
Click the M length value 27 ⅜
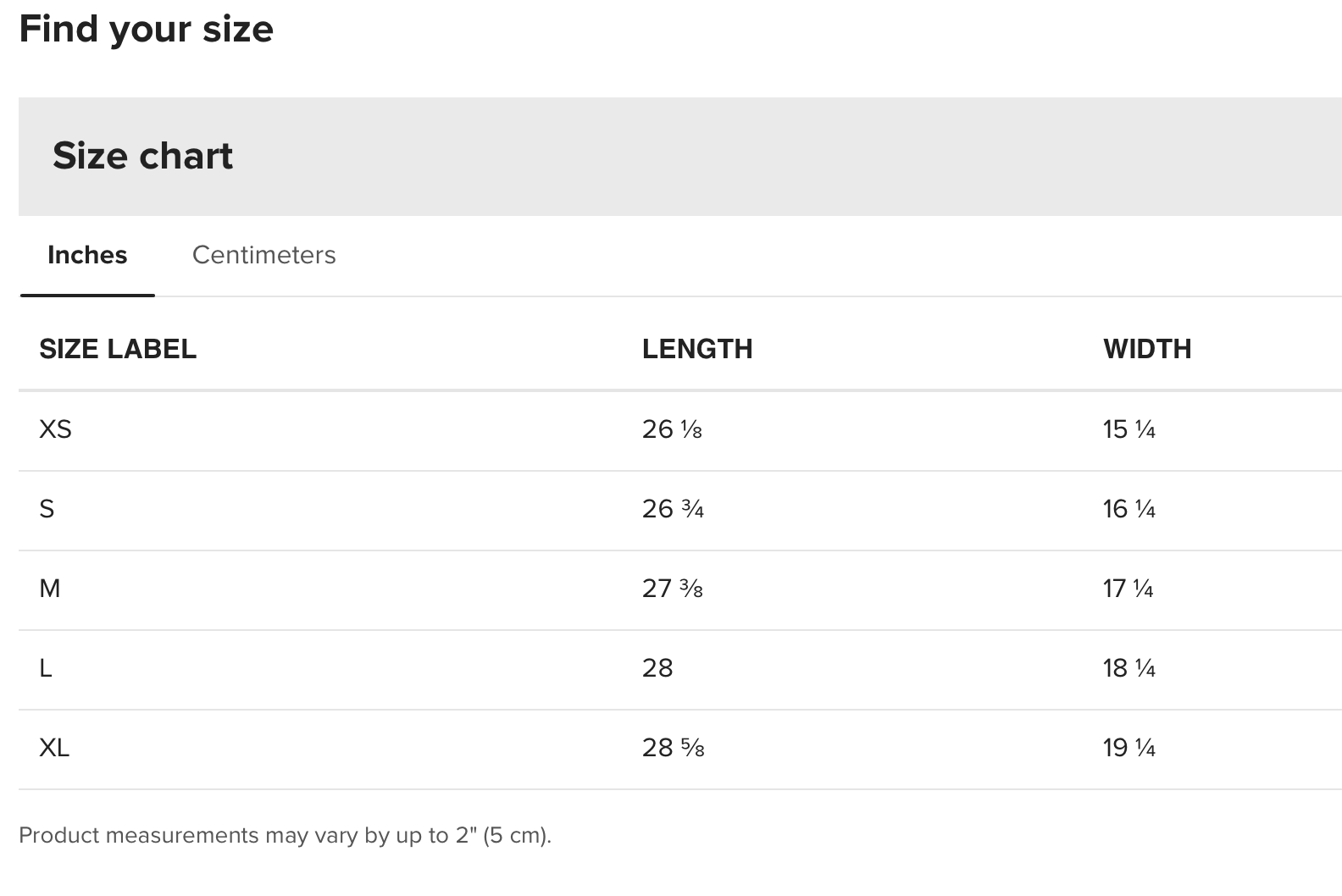coord(673,589)
